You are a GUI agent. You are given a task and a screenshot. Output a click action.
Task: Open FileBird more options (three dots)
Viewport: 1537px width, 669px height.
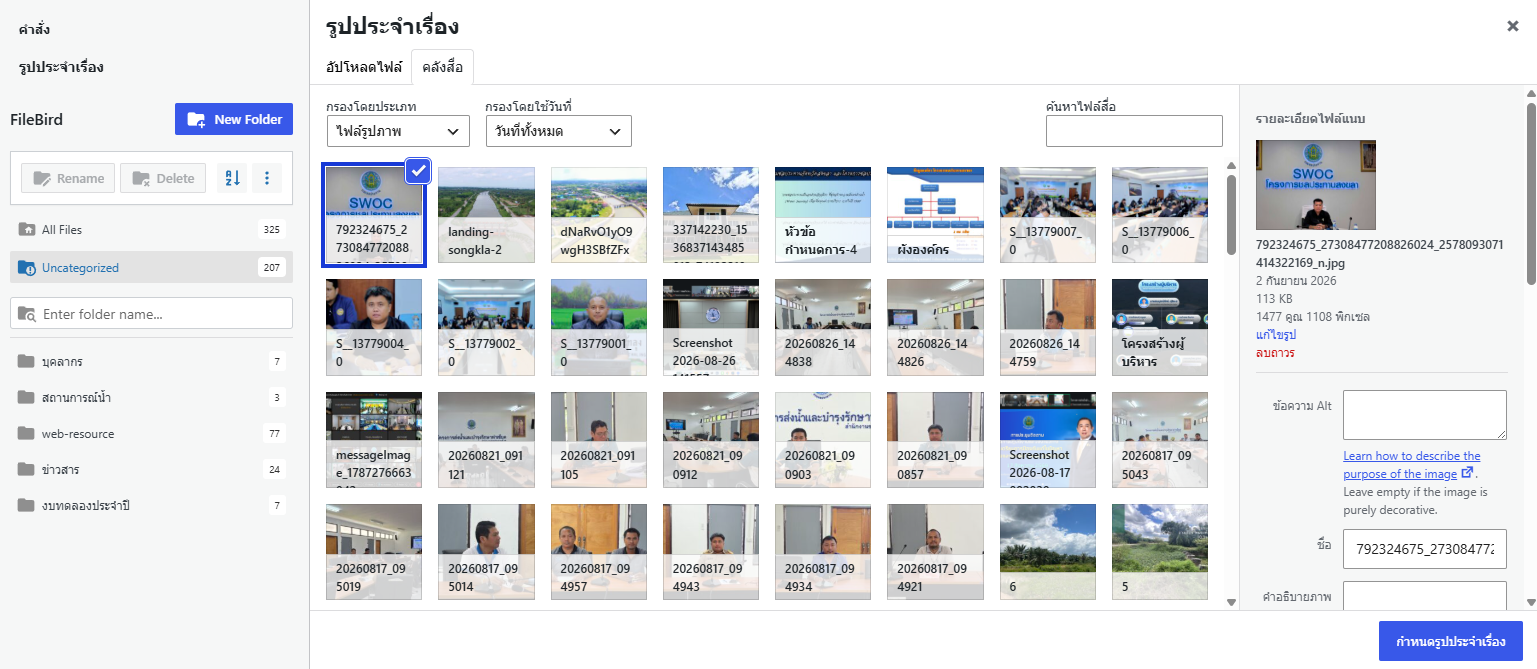click(x=267, y=178)
